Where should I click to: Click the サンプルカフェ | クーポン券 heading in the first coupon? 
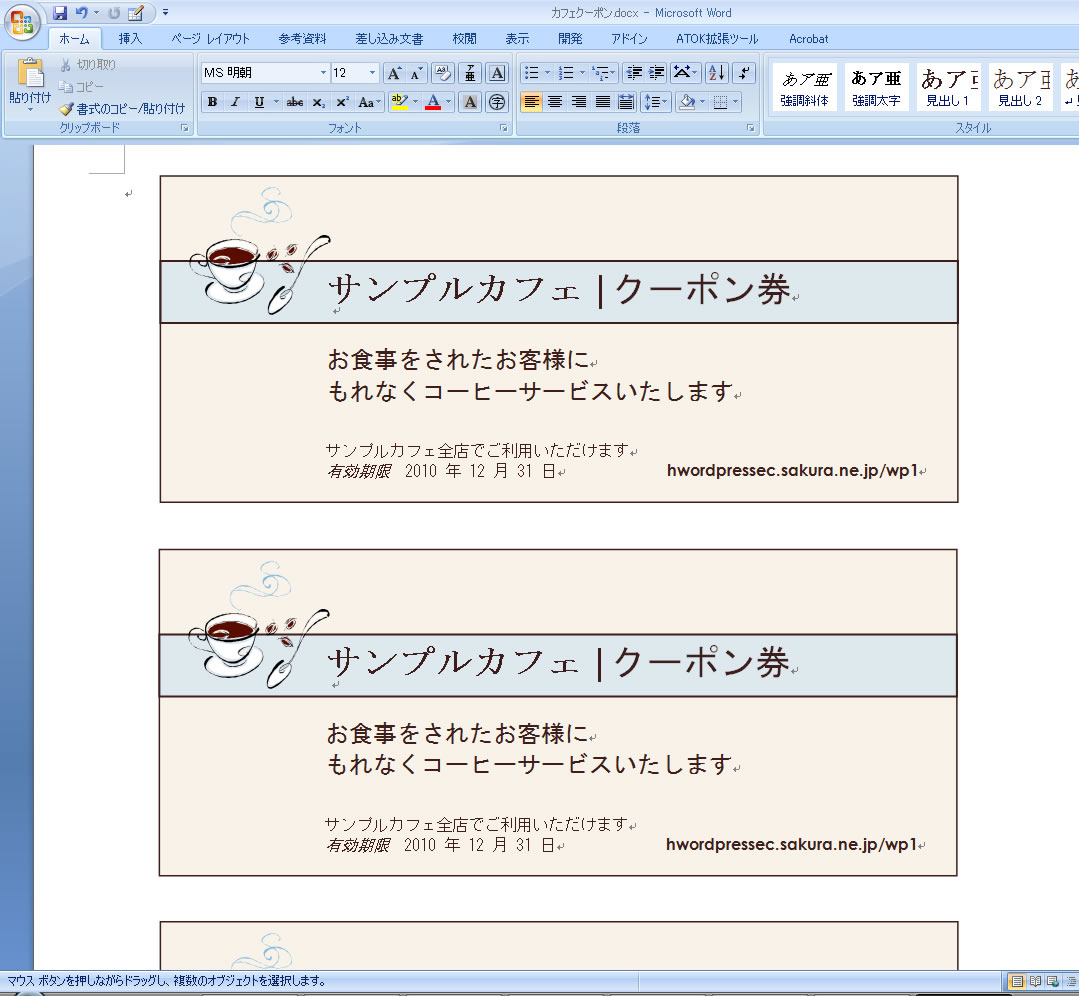[558, 290]
